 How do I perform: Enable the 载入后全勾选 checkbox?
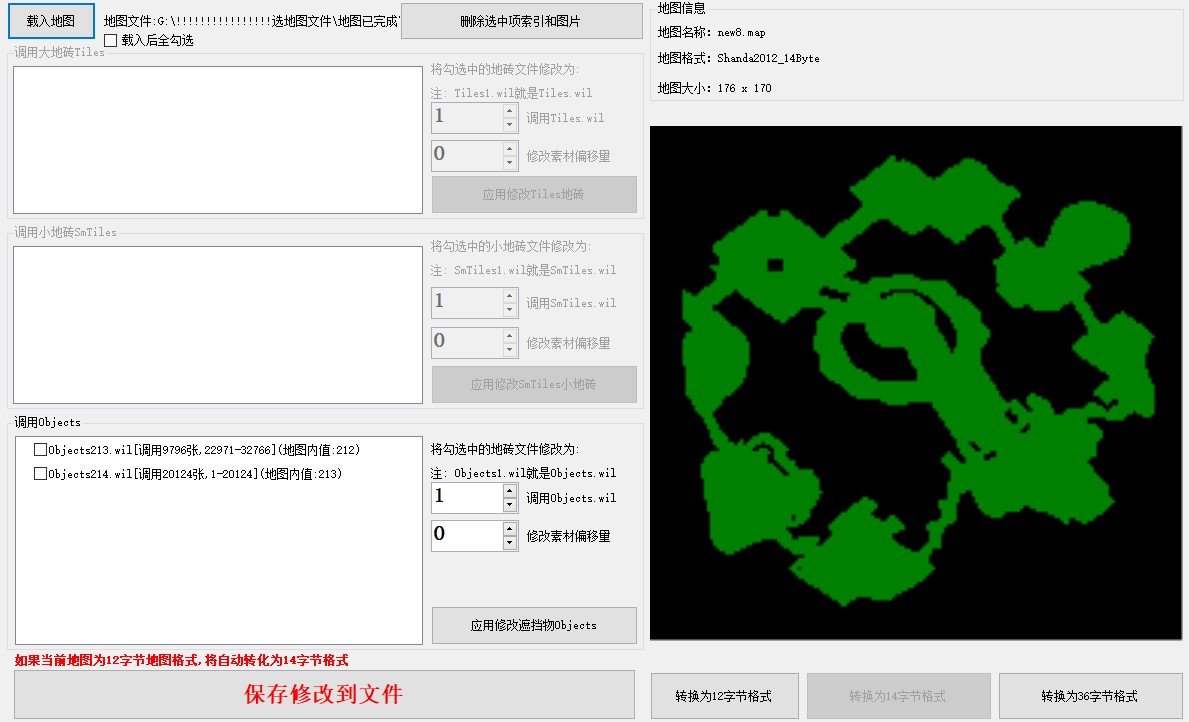coord(111,41)
